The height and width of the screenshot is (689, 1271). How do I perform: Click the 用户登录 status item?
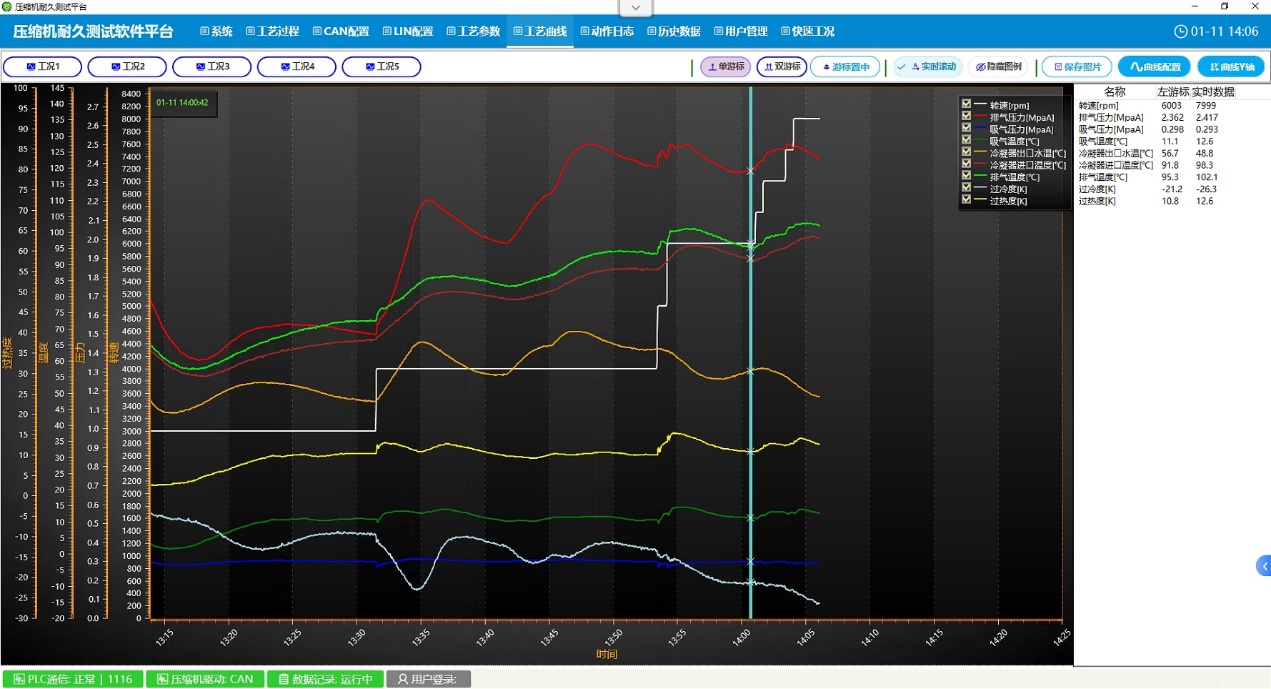428,679
